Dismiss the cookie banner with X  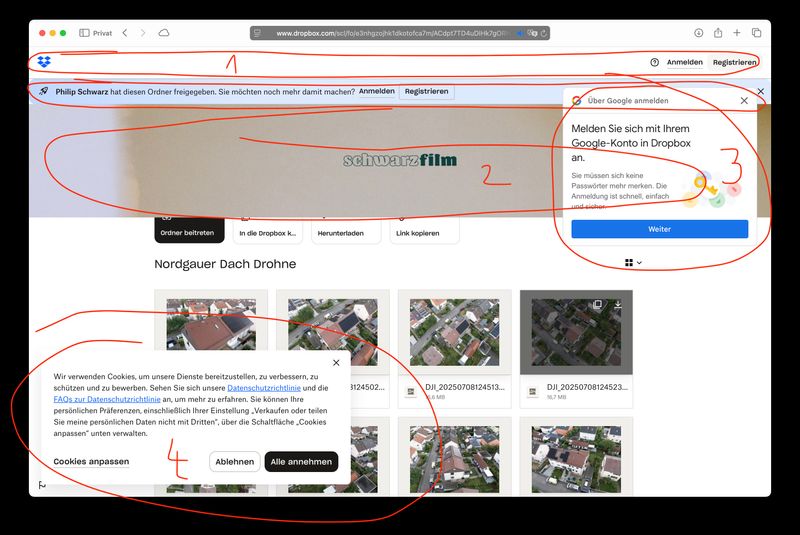(x=336, y=363)
